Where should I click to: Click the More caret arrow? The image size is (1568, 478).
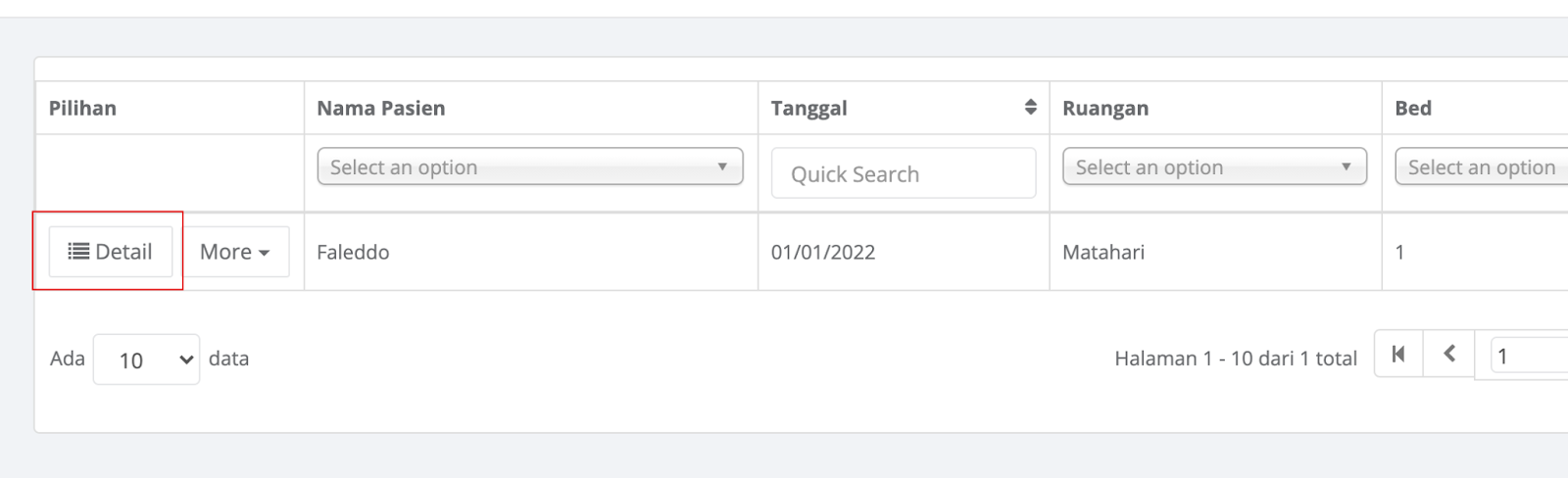[x=265, y=253]
